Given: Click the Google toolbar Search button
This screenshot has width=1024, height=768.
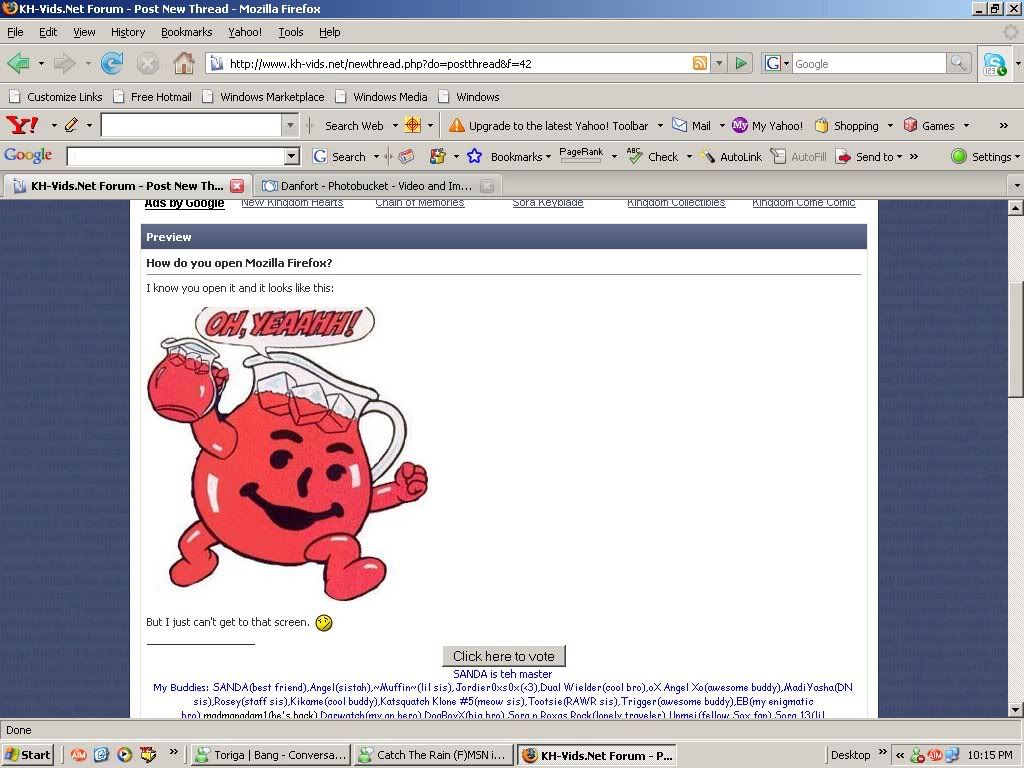Looking at the screenshot, I should tap(339, 157).
